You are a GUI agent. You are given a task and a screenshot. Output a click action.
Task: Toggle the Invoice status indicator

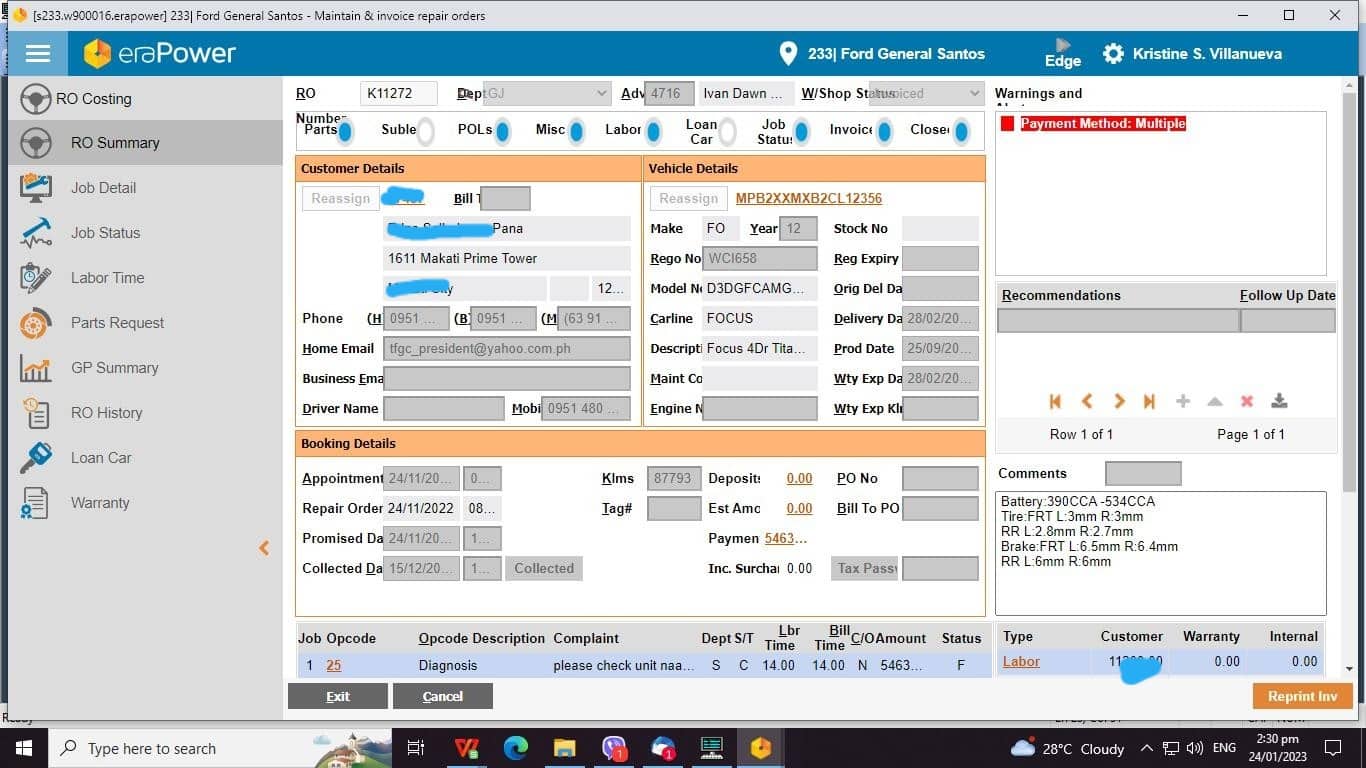[x=884, y=131]
